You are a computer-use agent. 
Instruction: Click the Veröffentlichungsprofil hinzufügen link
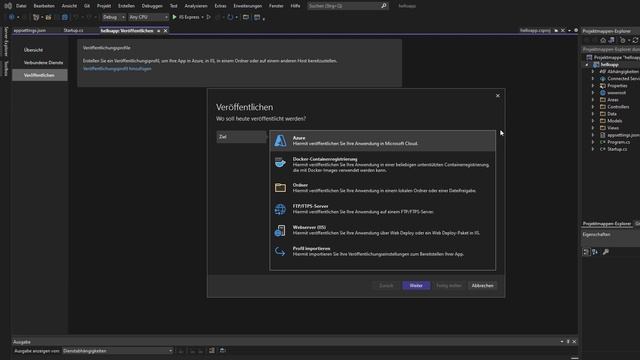117,69
